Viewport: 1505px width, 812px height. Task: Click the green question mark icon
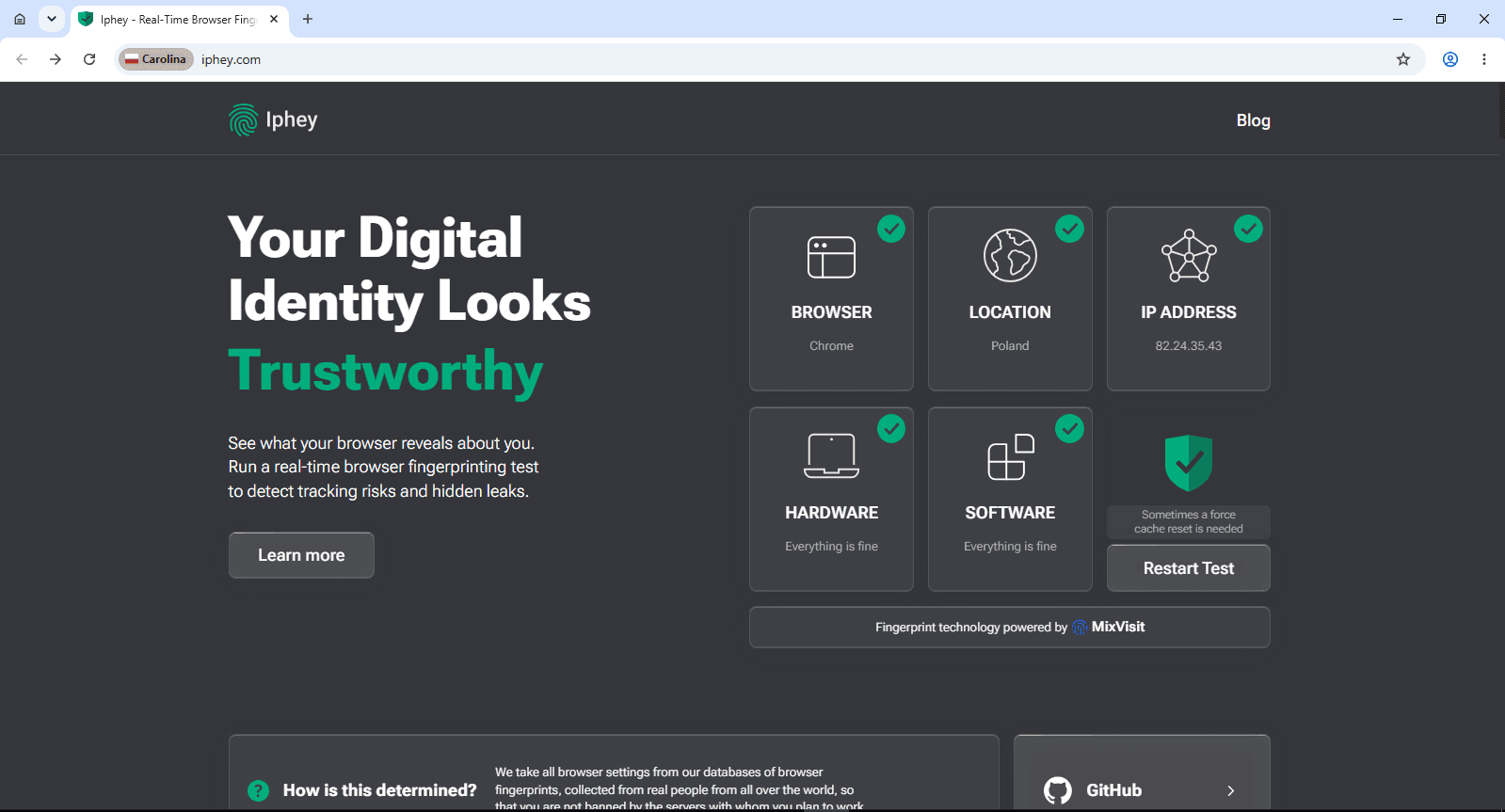(x=258, y=790)
